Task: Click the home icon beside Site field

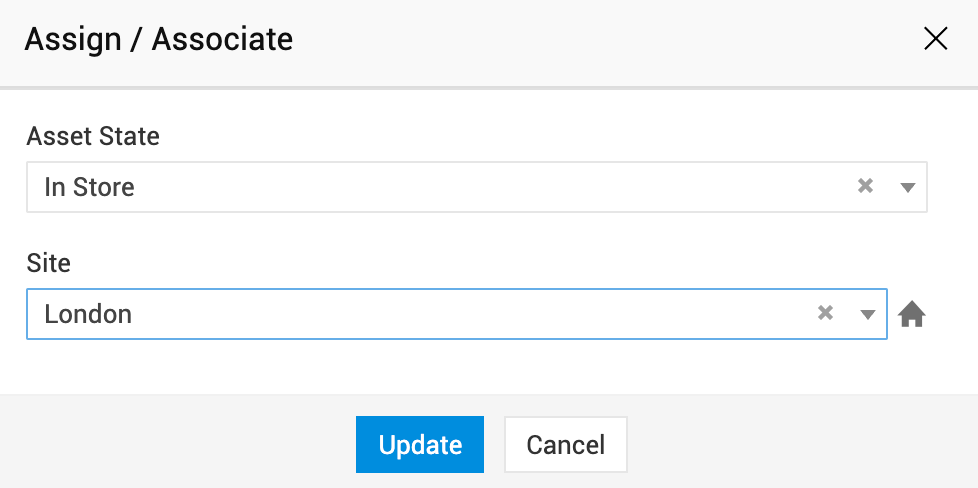Action: [x=912, y=315]
